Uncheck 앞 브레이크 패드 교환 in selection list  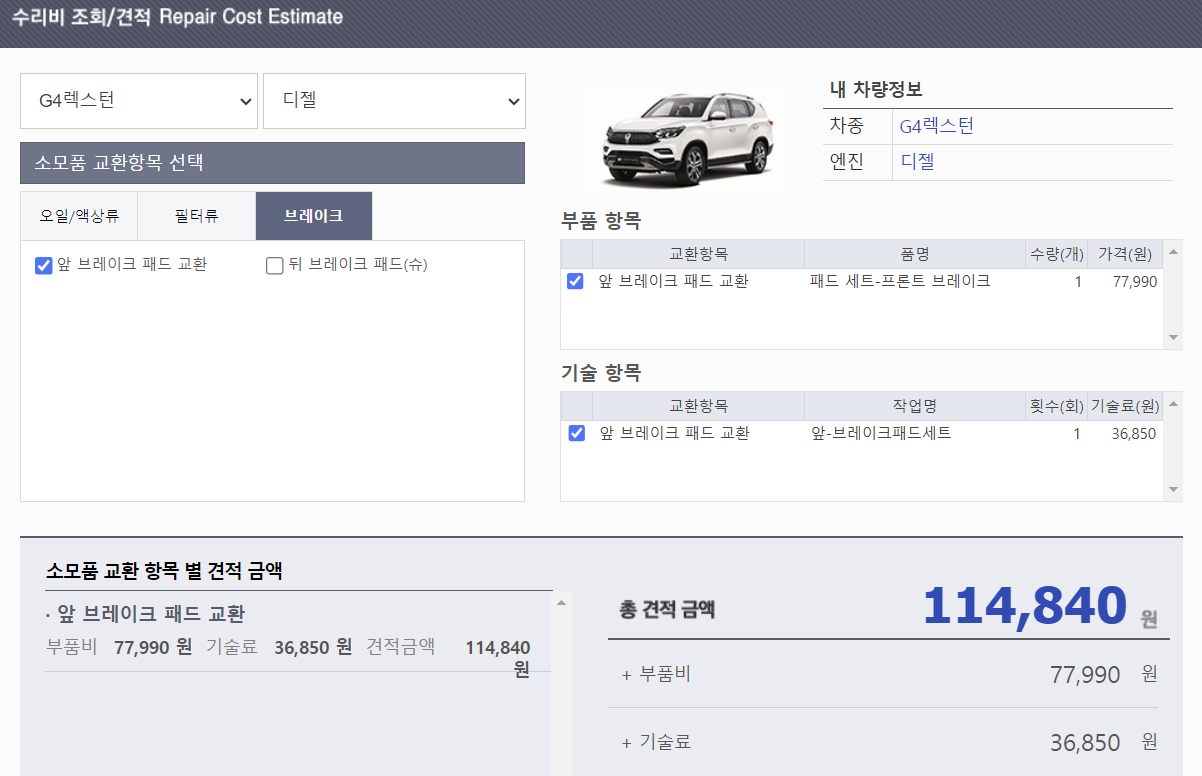[43, 265]
